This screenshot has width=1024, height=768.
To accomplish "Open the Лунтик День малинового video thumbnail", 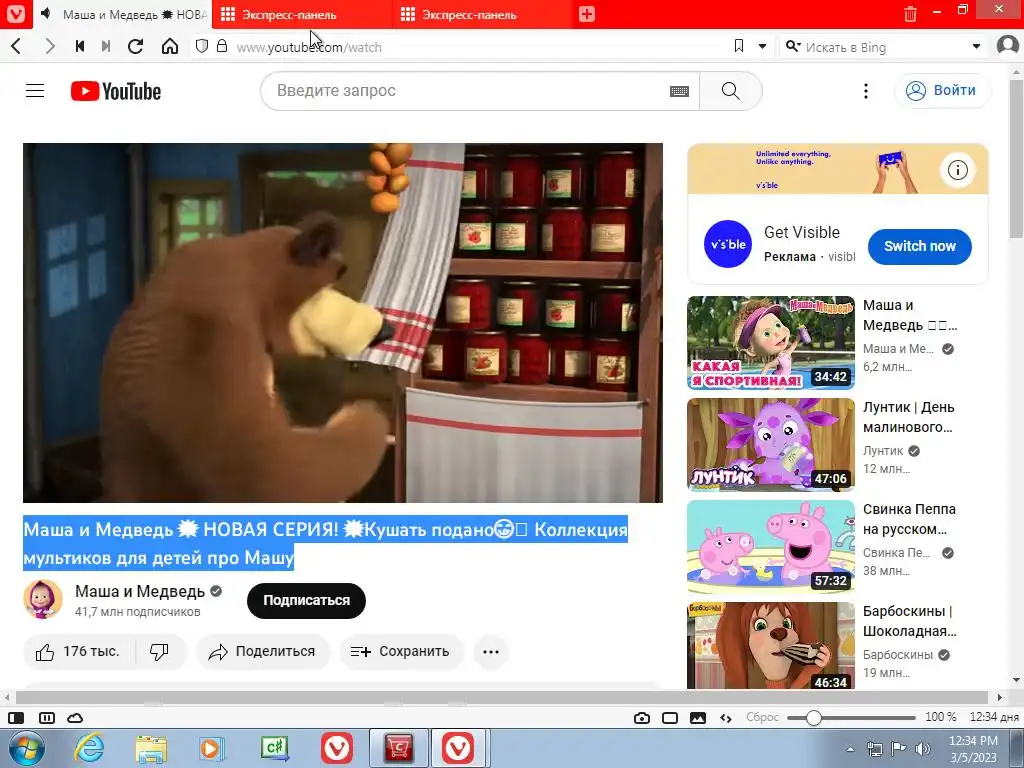I will pos(771,445).
